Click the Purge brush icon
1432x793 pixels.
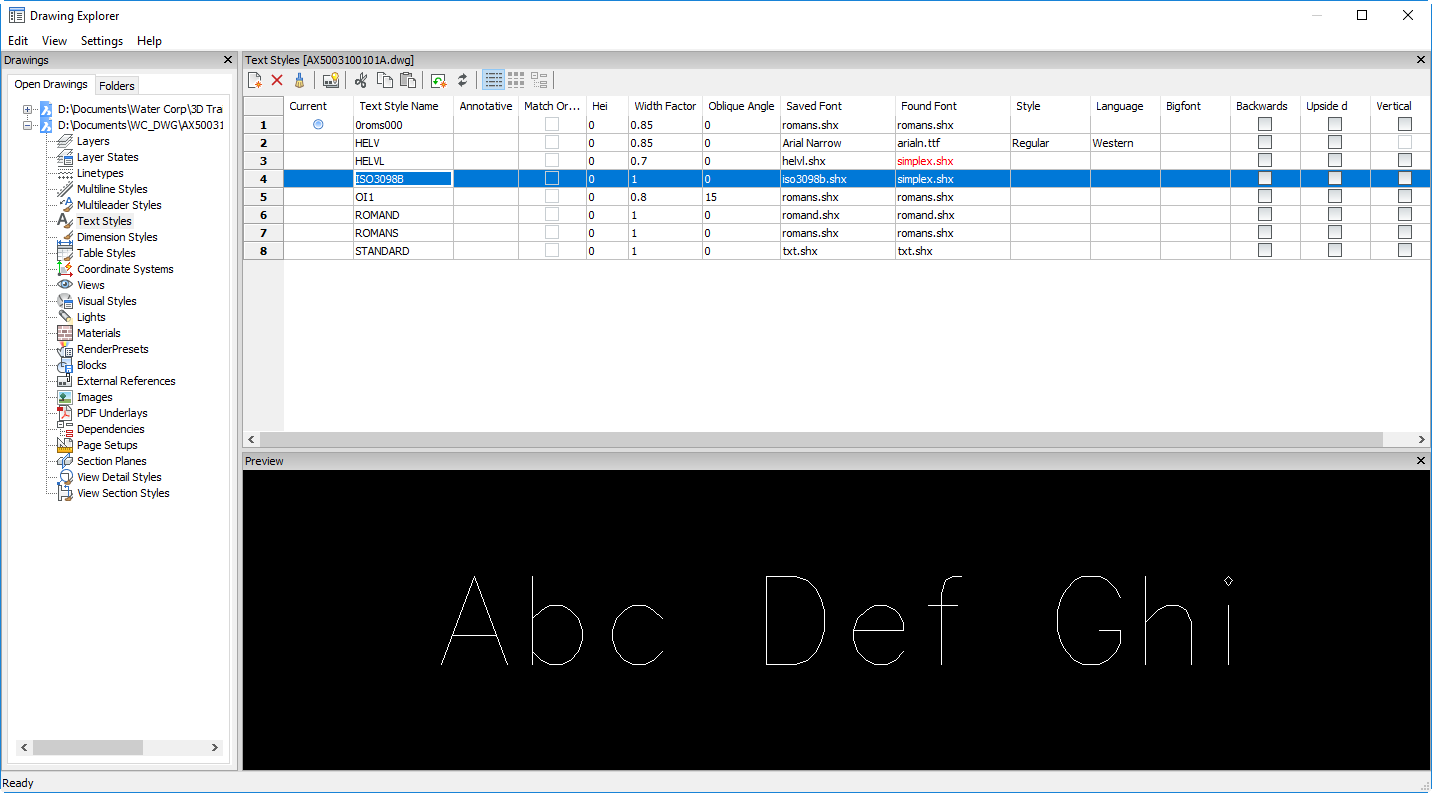tap(298, 80)
